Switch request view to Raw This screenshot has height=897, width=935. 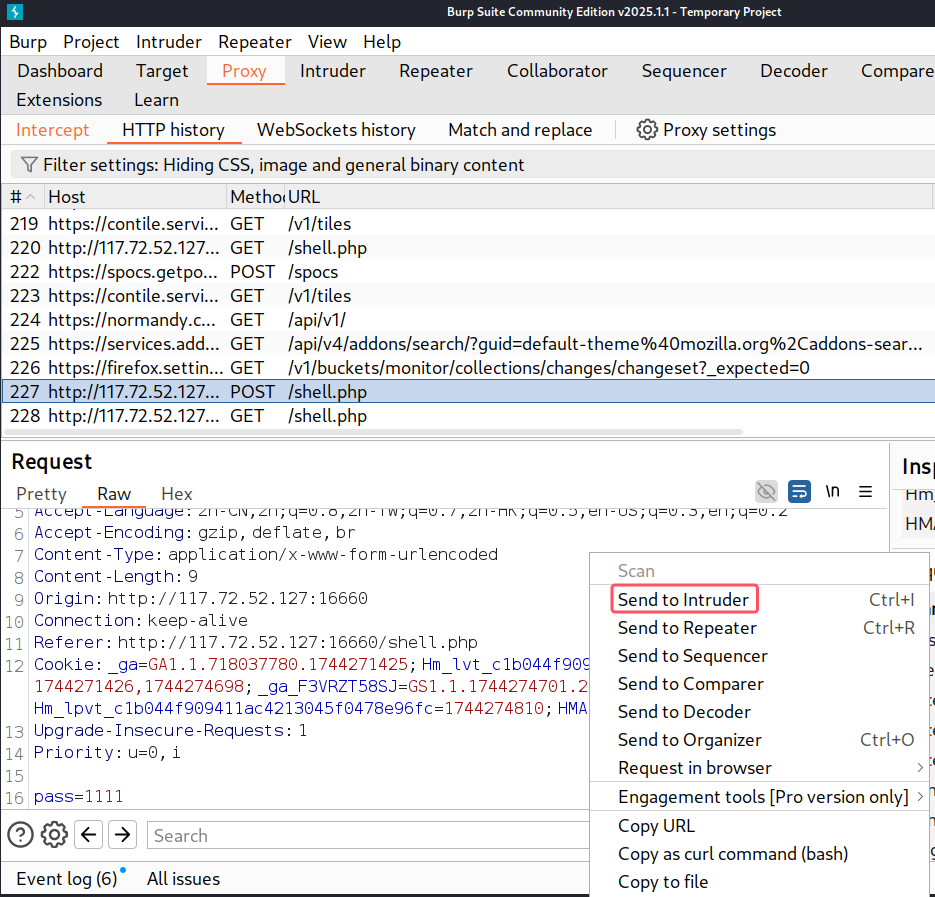coord(114,493)
